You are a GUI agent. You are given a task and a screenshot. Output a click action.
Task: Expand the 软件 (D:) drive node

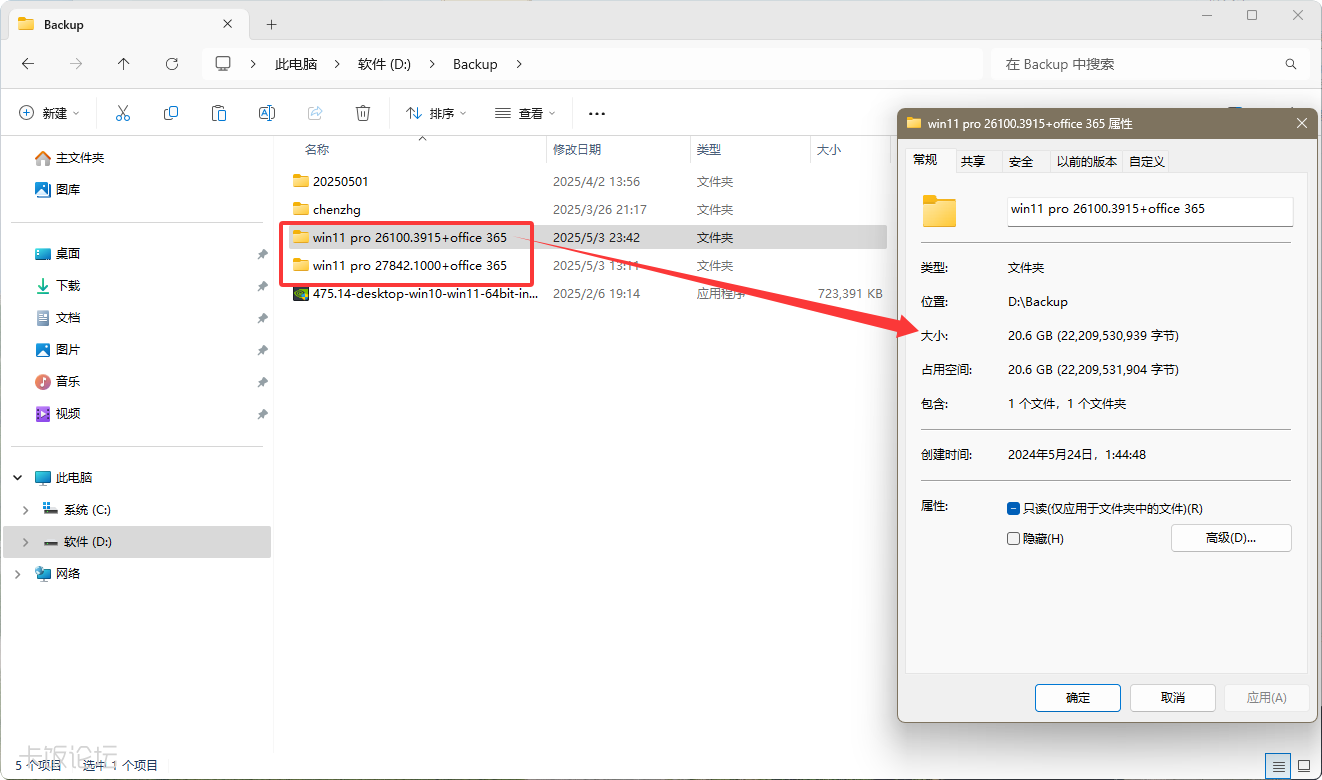(x=25, y=542)
